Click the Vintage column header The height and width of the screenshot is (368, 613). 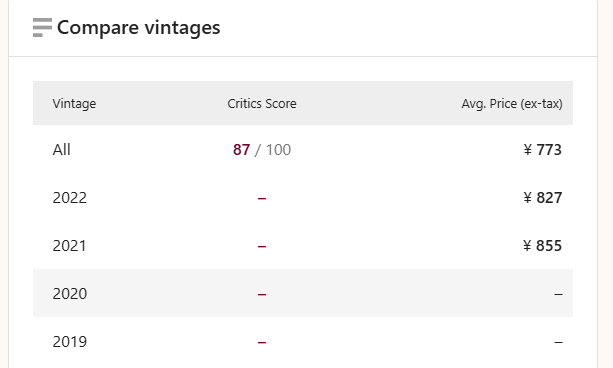point(74,104)
